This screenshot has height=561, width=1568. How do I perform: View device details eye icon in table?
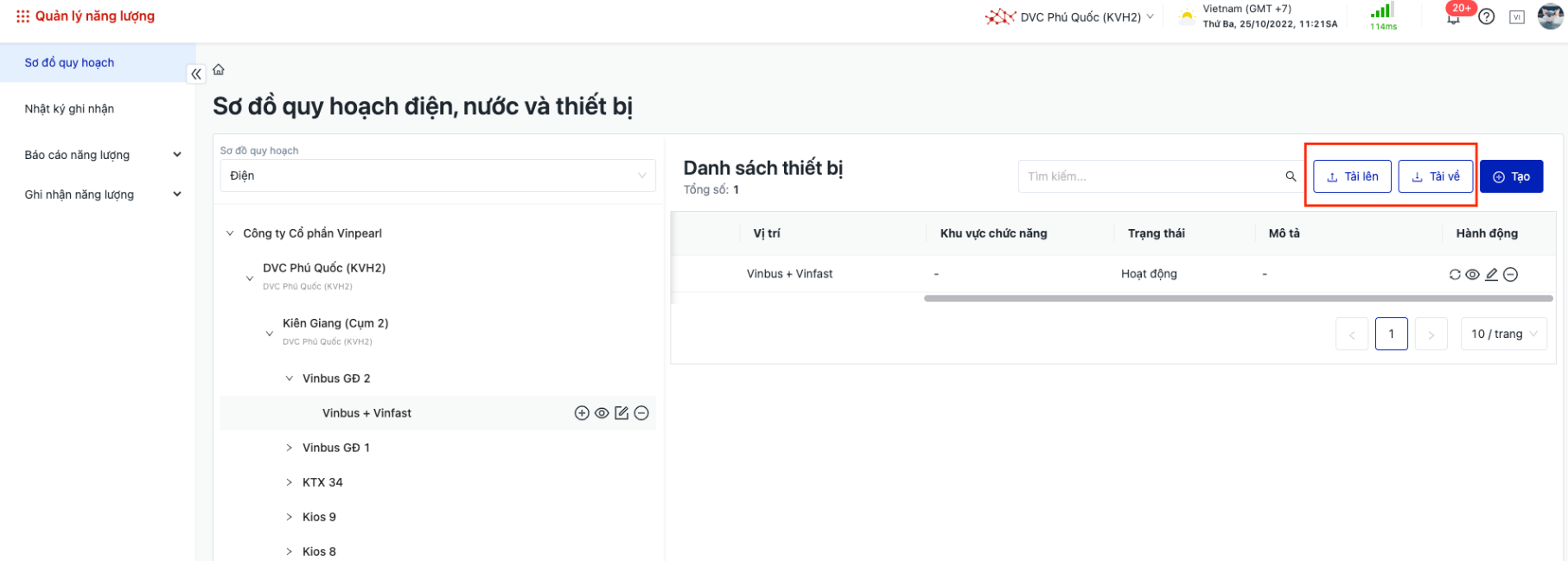point(1473,274)
